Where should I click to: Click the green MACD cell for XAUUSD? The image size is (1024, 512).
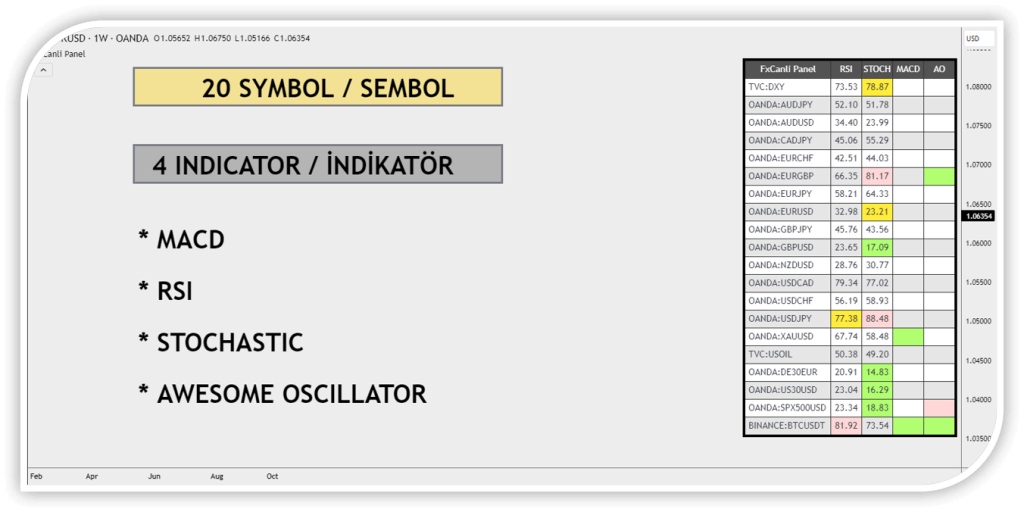(908, 337)
